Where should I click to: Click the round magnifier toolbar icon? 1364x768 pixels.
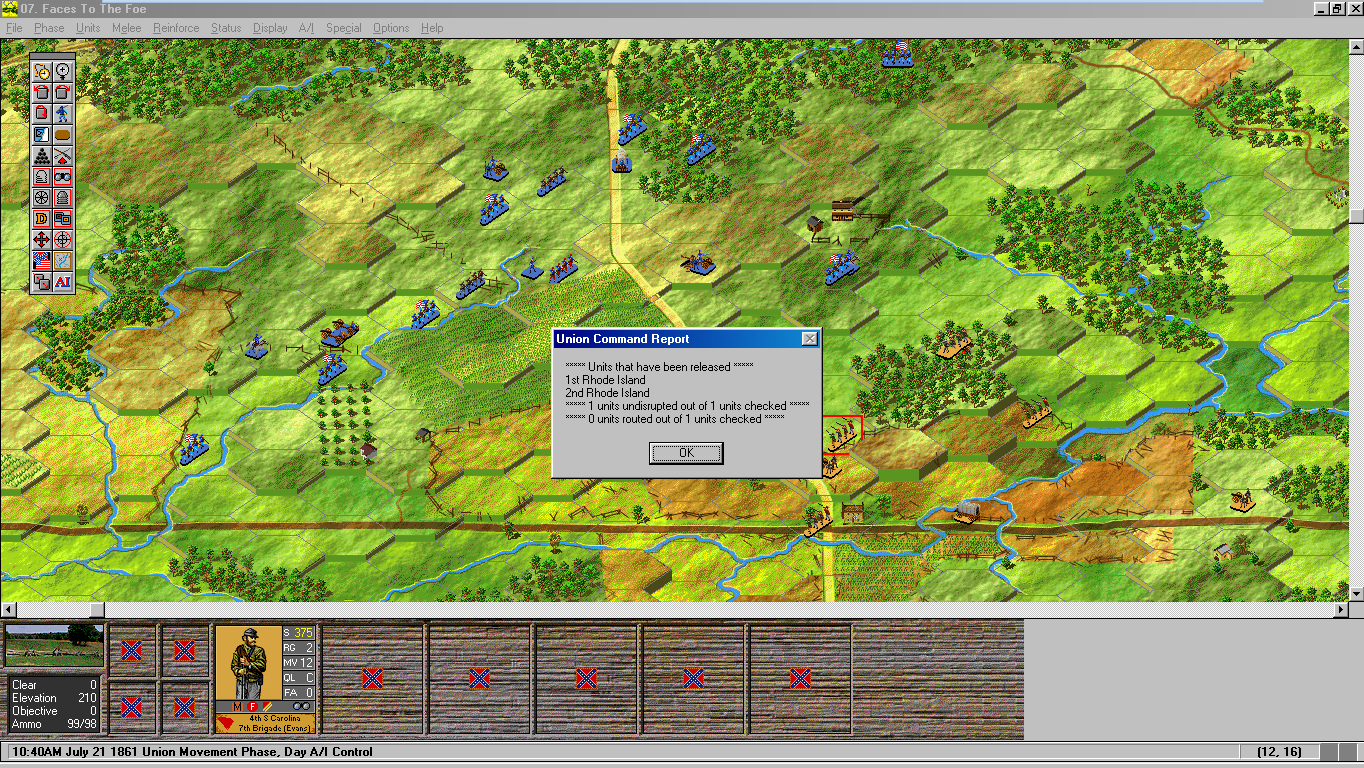[x=63, y=71]
